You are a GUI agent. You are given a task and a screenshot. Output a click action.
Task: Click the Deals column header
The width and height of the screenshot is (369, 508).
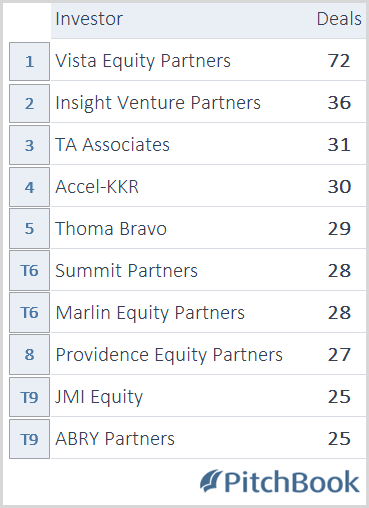click(x=339, y=19)
